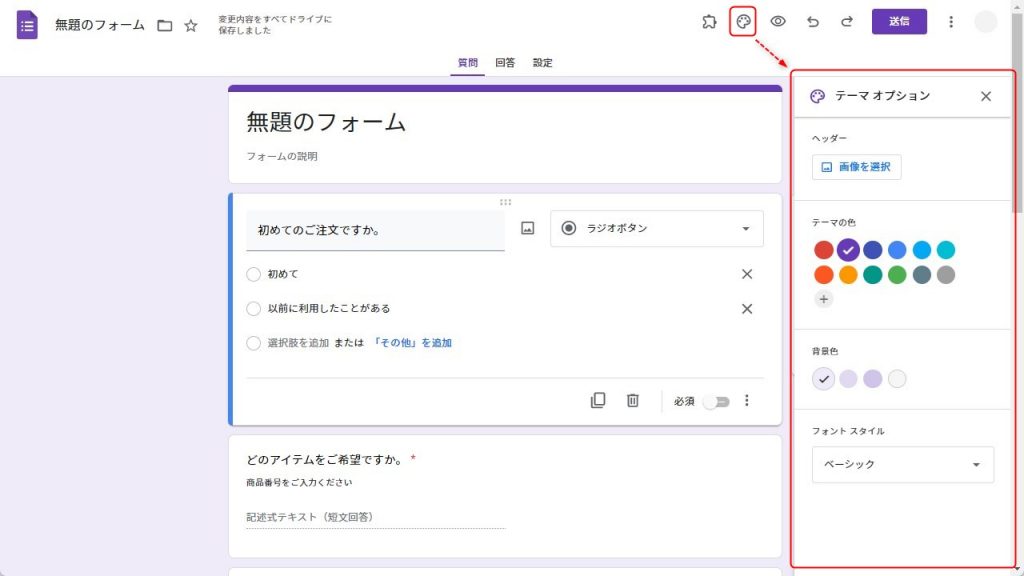
Task: Pick the grey theme color
Action: [946, 275]
